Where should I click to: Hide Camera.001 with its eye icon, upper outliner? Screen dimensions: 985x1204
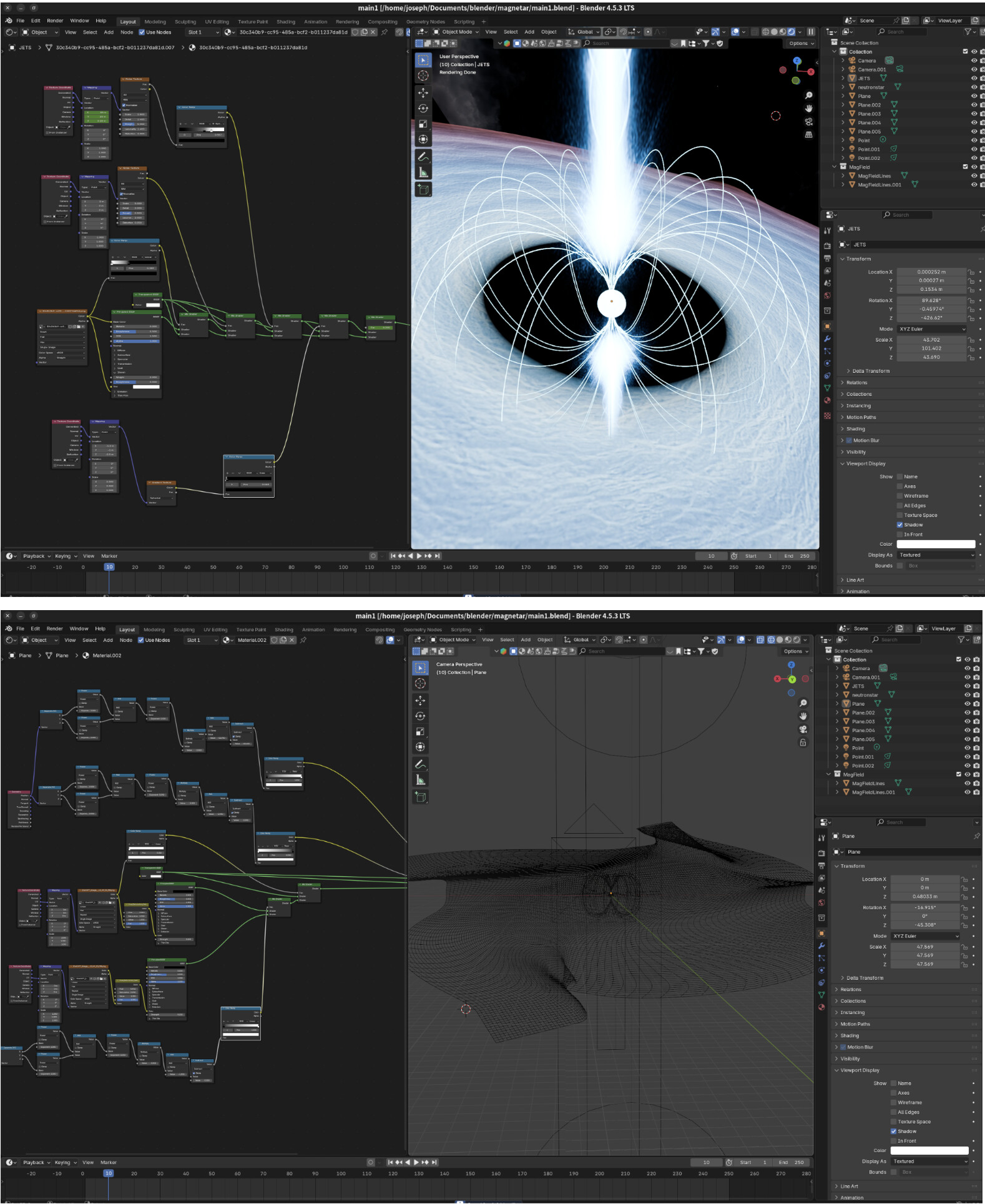[x=974, y=69]
